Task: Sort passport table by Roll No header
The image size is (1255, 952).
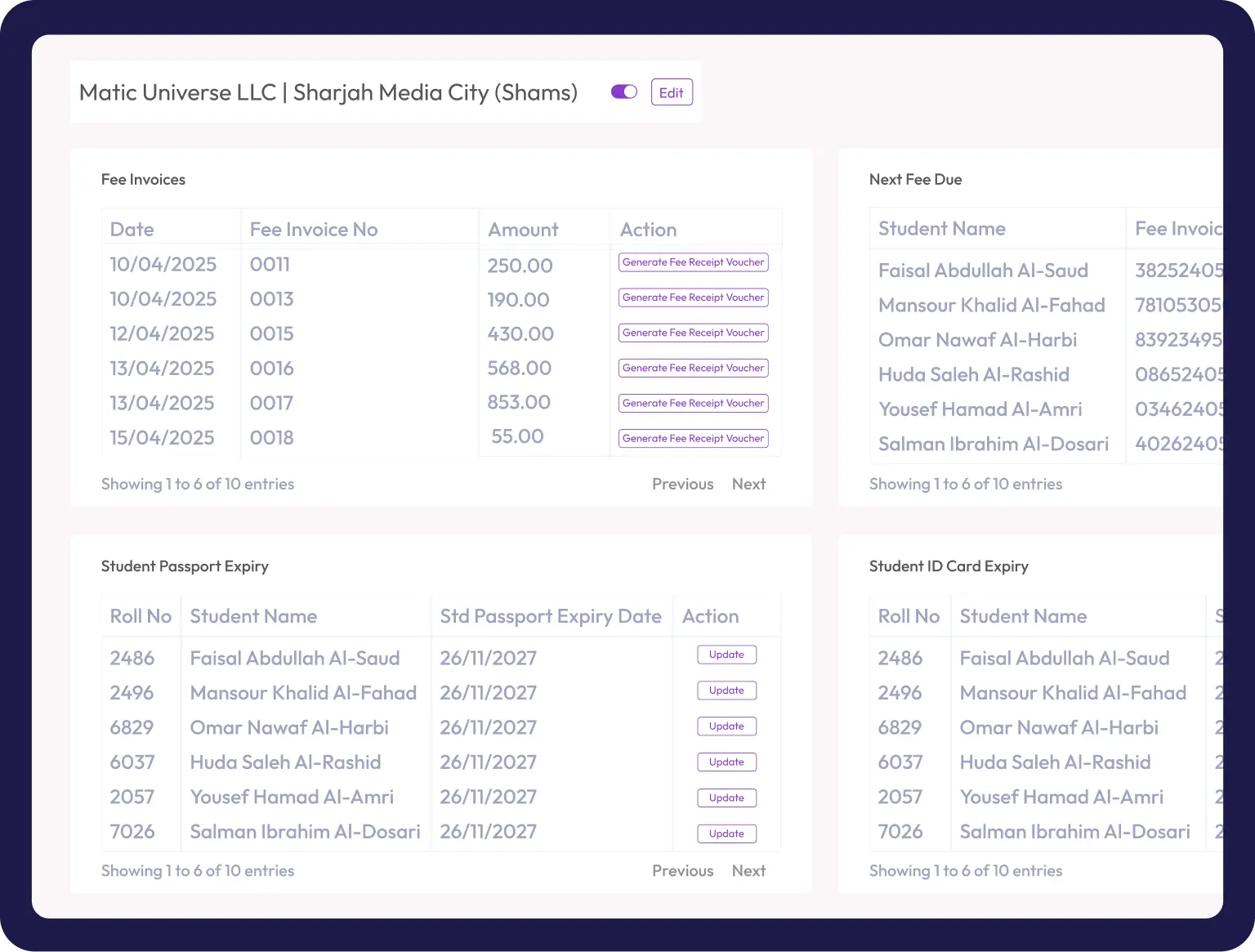Action: pyautogui.click(x=141, y=616)
